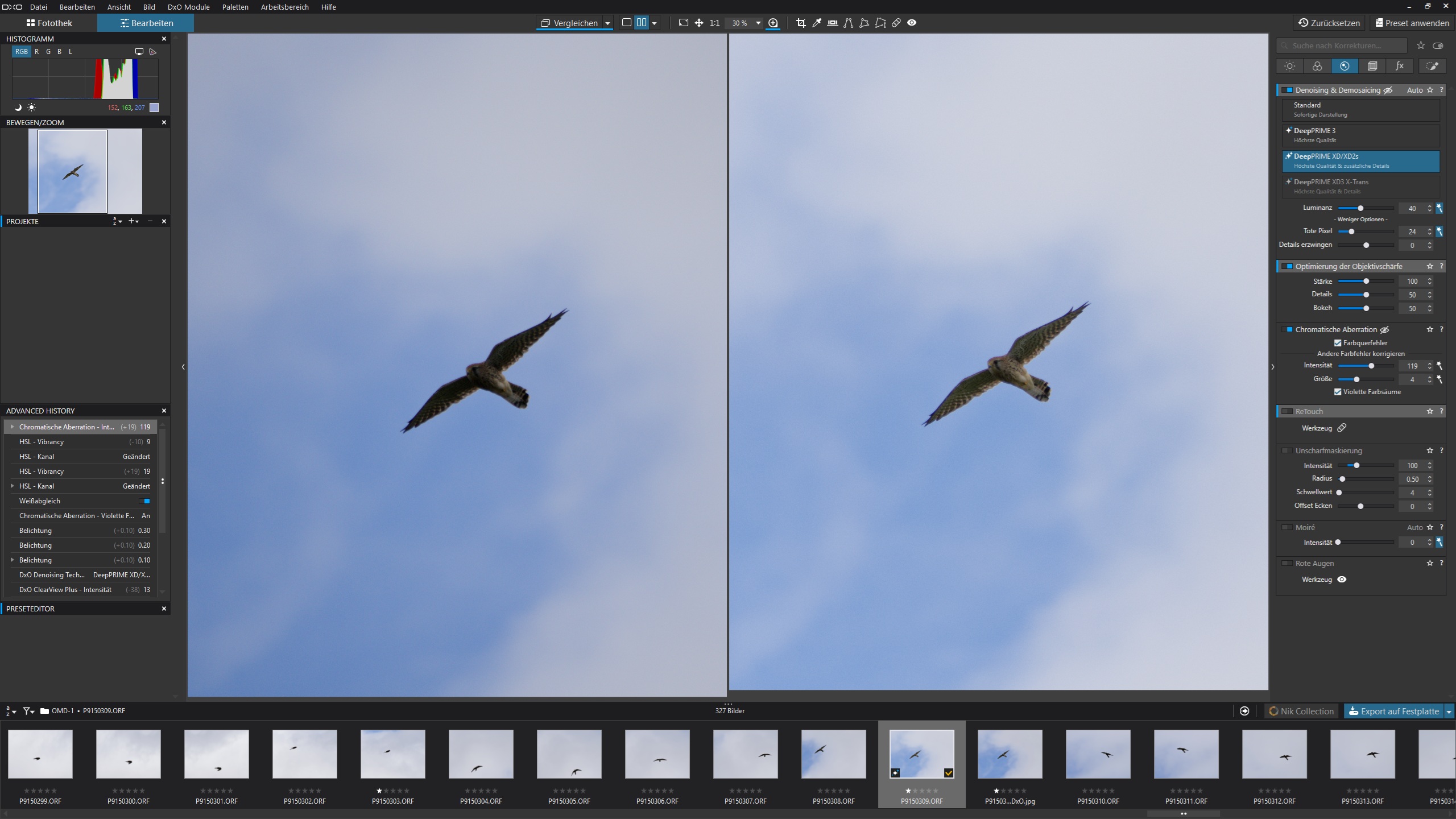Switch to the Fotothek tab

tap(49, 23)
